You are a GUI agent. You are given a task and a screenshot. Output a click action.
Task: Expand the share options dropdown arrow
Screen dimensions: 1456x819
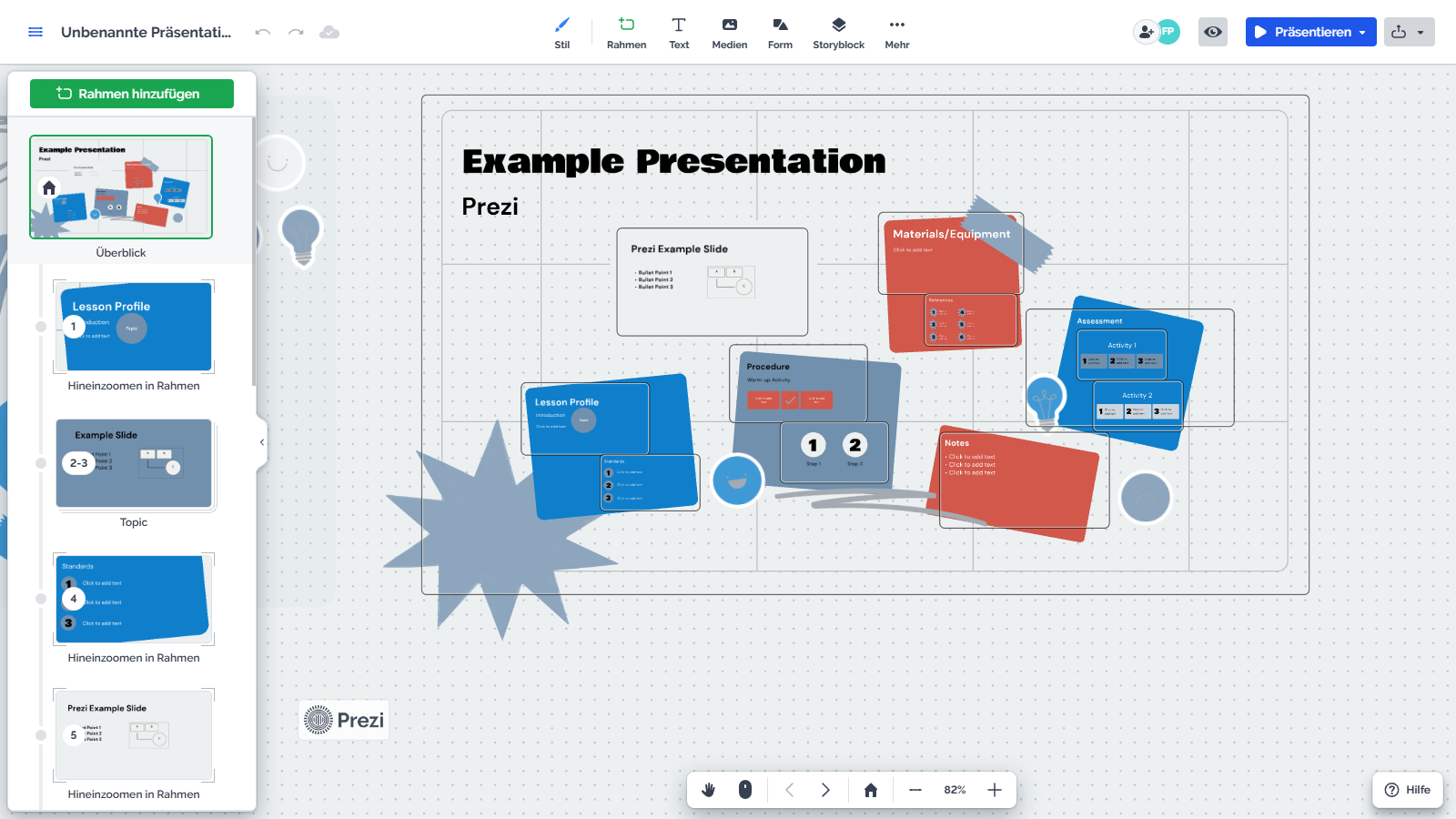point(1421,32)
